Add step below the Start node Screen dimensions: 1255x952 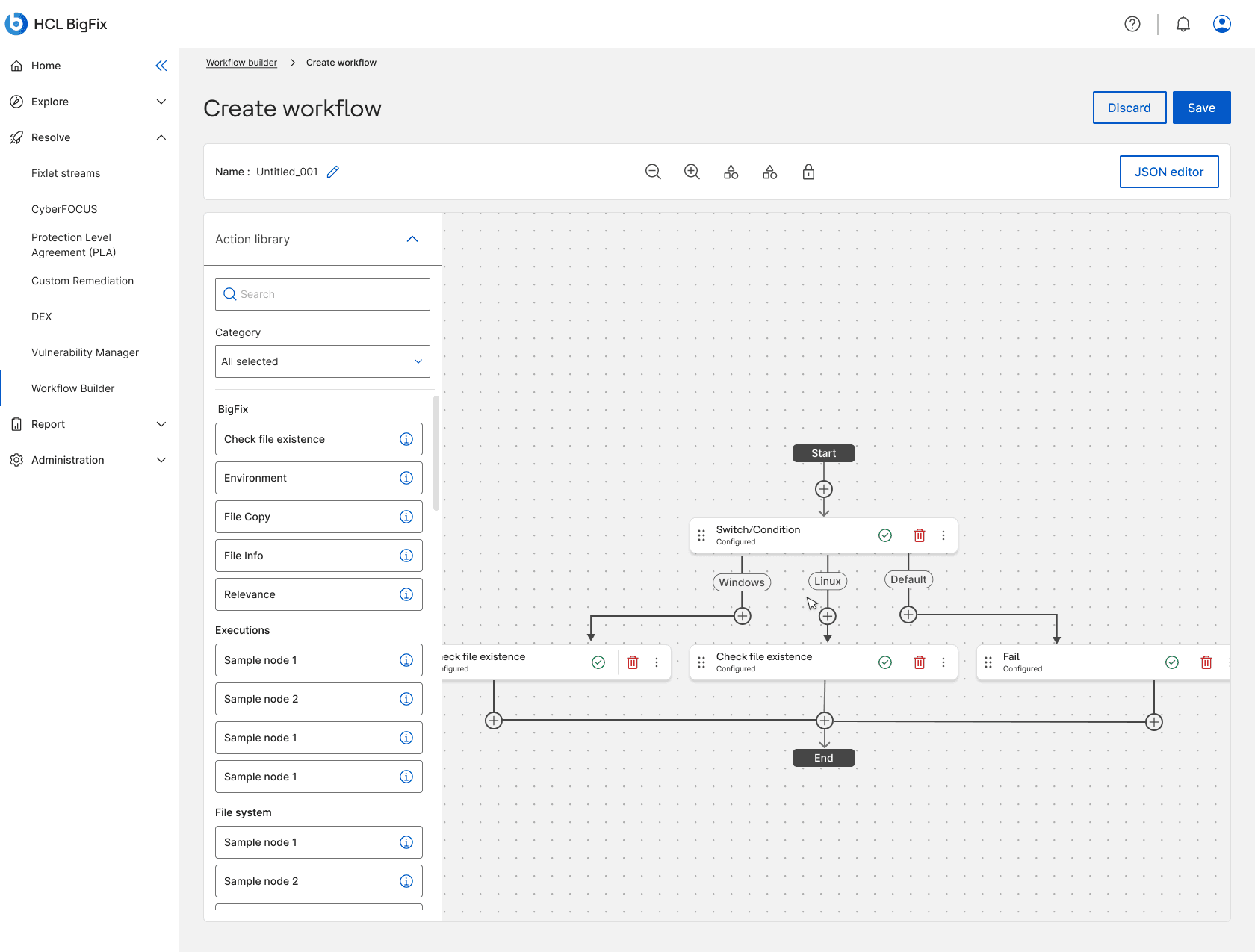824,489
